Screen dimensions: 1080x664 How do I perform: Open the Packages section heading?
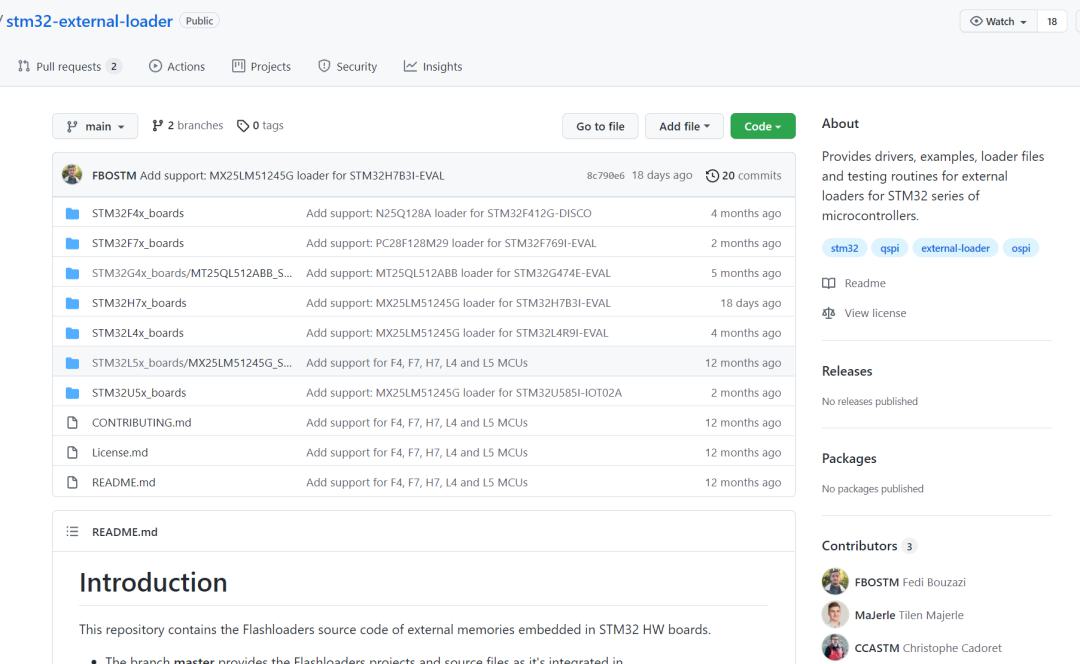(x=849, y=459)
